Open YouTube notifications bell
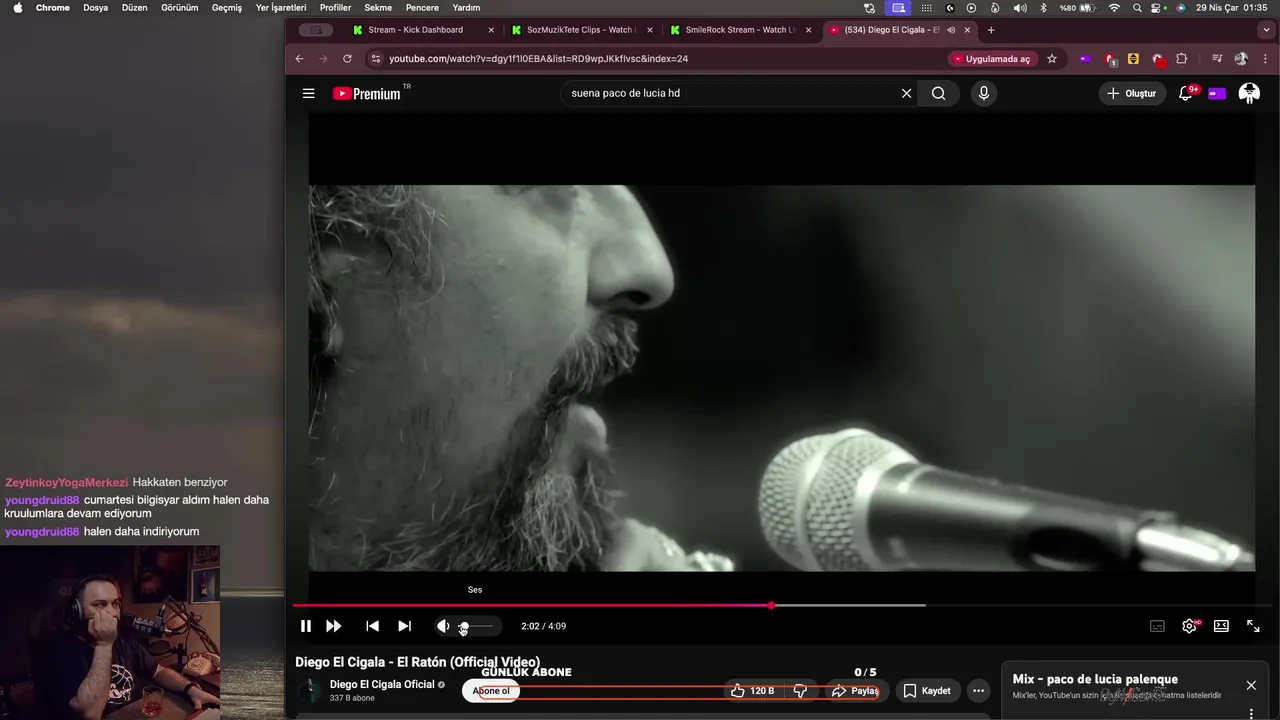This screenshot has height=720, width=1280. [1186, 93]
